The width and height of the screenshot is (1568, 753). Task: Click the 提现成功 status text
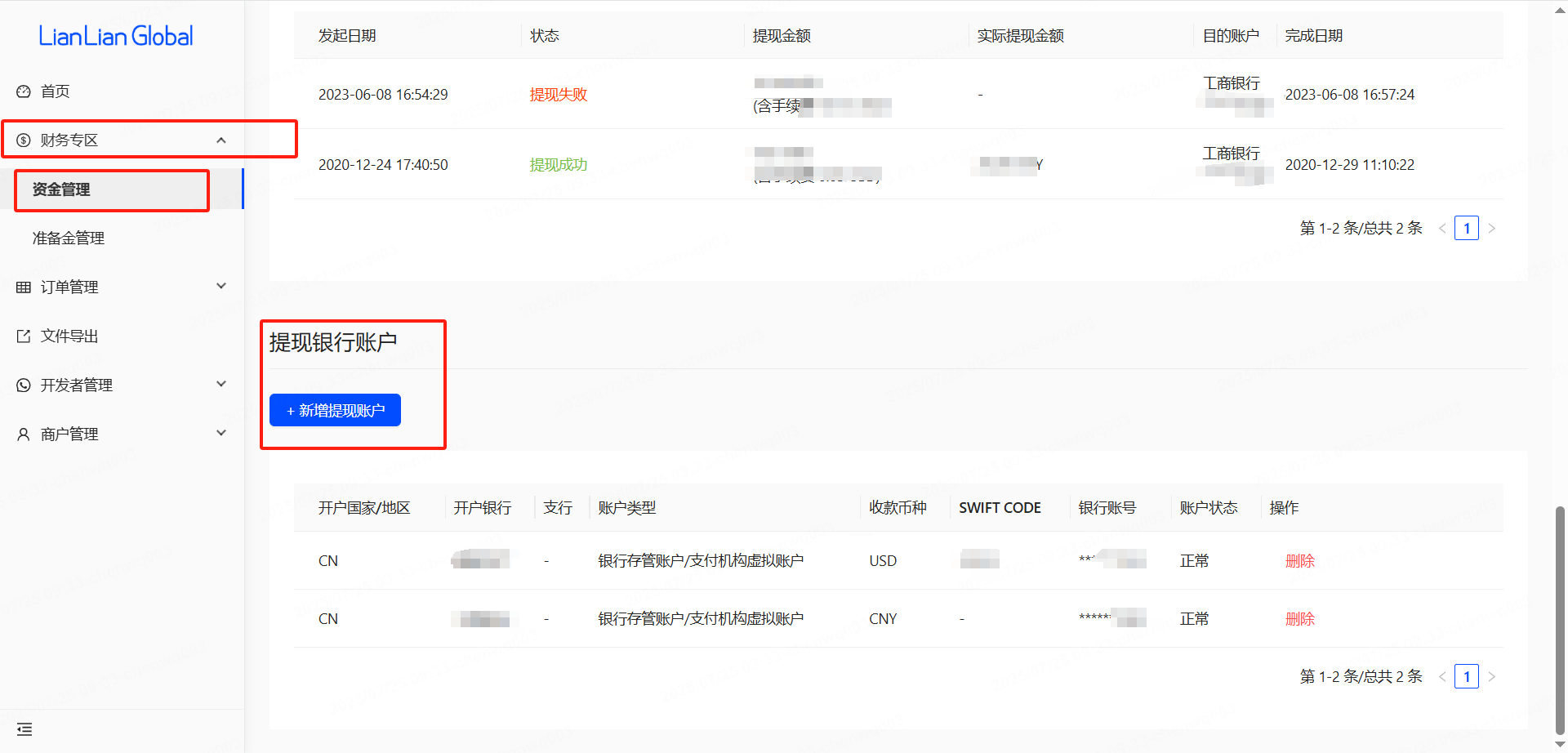coord(559,165)
